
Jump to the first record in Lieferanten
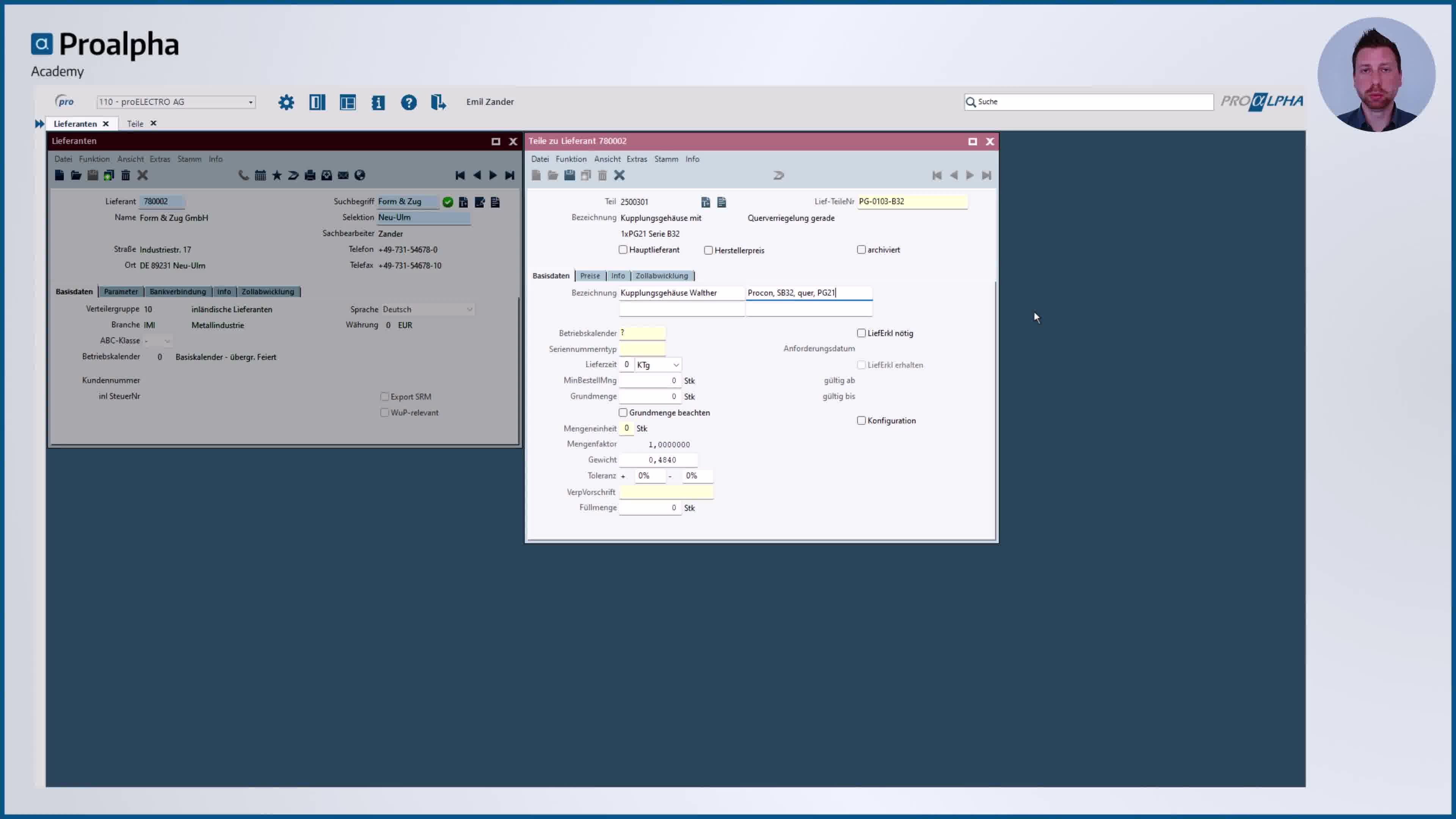460,175
